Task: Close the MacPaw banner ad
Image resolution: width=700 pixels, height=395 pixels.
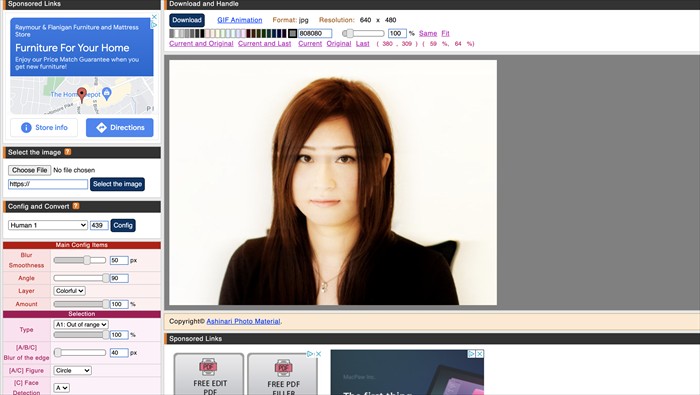Action: (479, 354)
